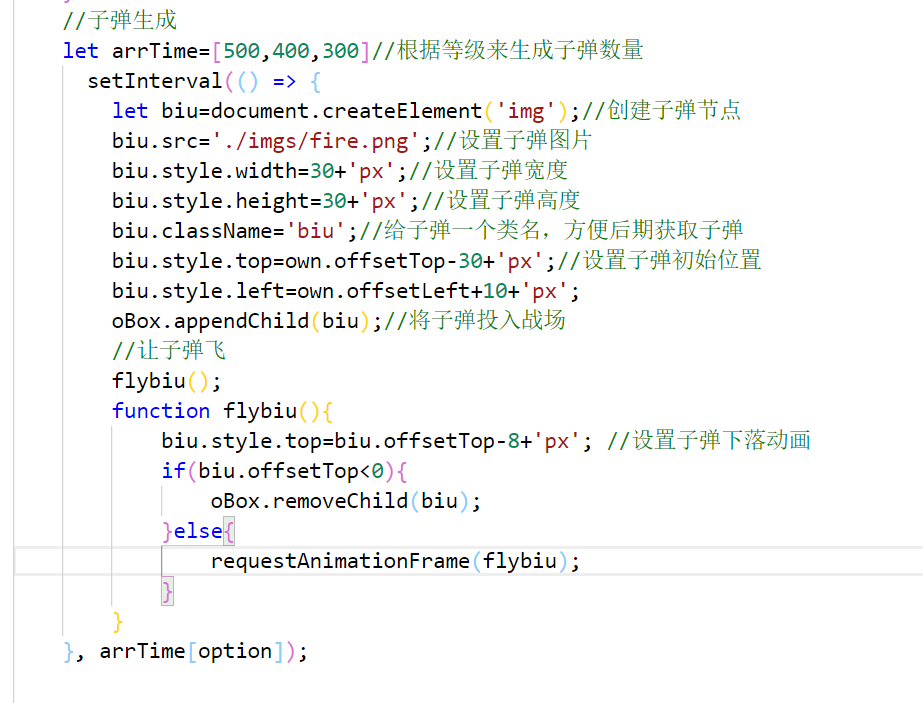
Task: Click the comment '//设置子弹初始位置'
Action: tap(659, 260)
